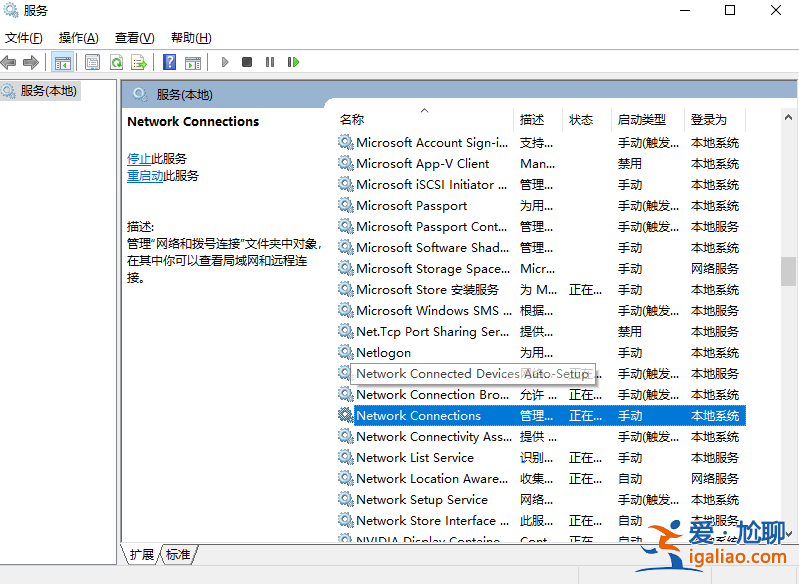Sort by the 名称 column header

[425, 120]
